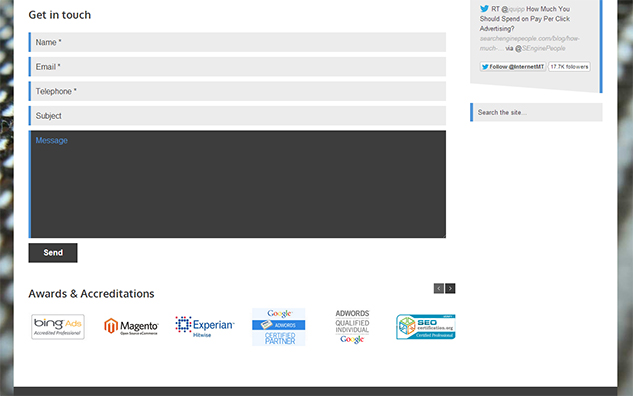This screenshot has height=396, width=633.
Task: Show previous accreditations with left arrow
Action: pyautogui.click(x=439, y=288)
